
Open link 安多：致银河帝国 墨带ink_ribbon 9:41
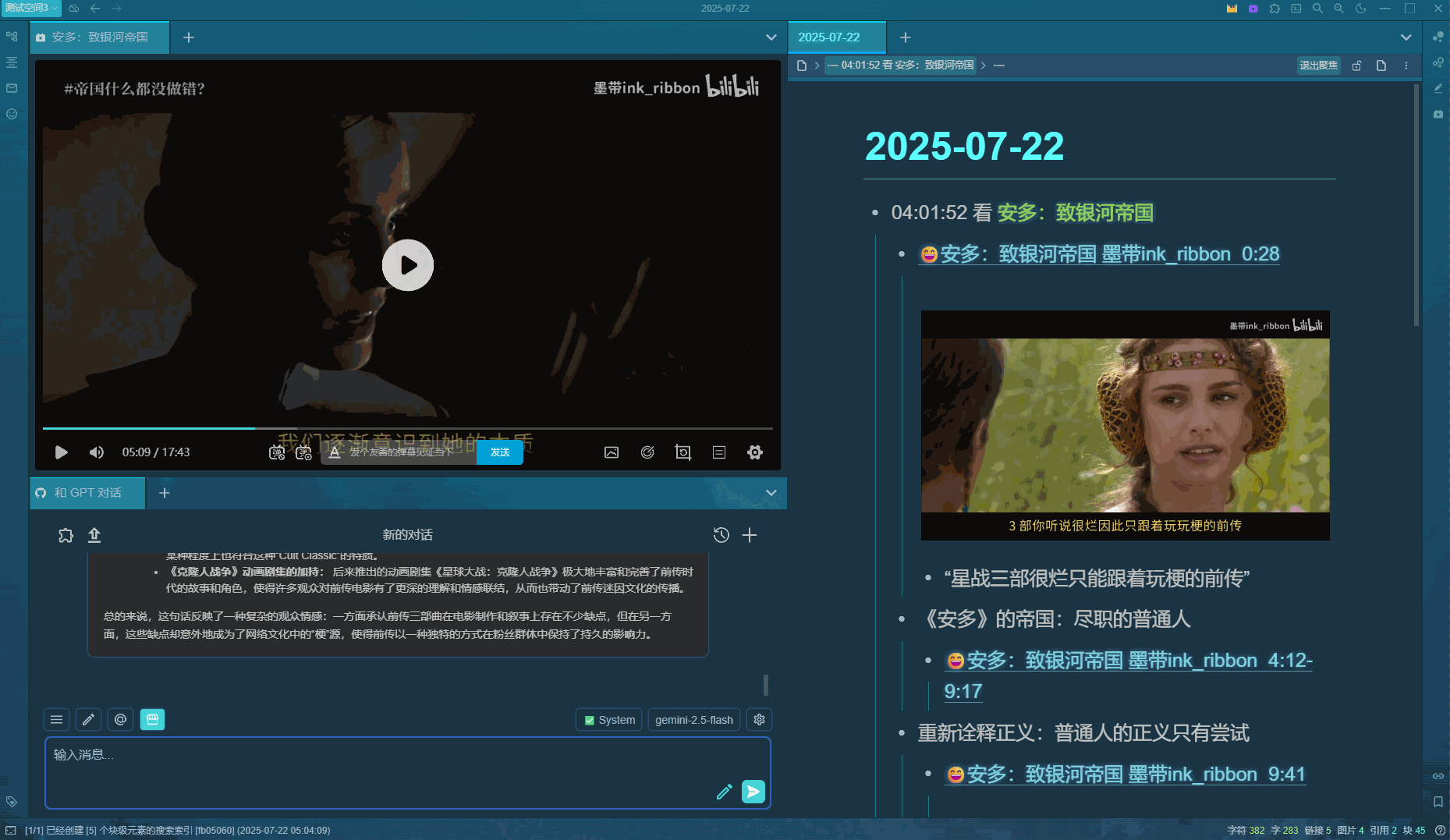pyautogui.click(x=1126, y=774)
